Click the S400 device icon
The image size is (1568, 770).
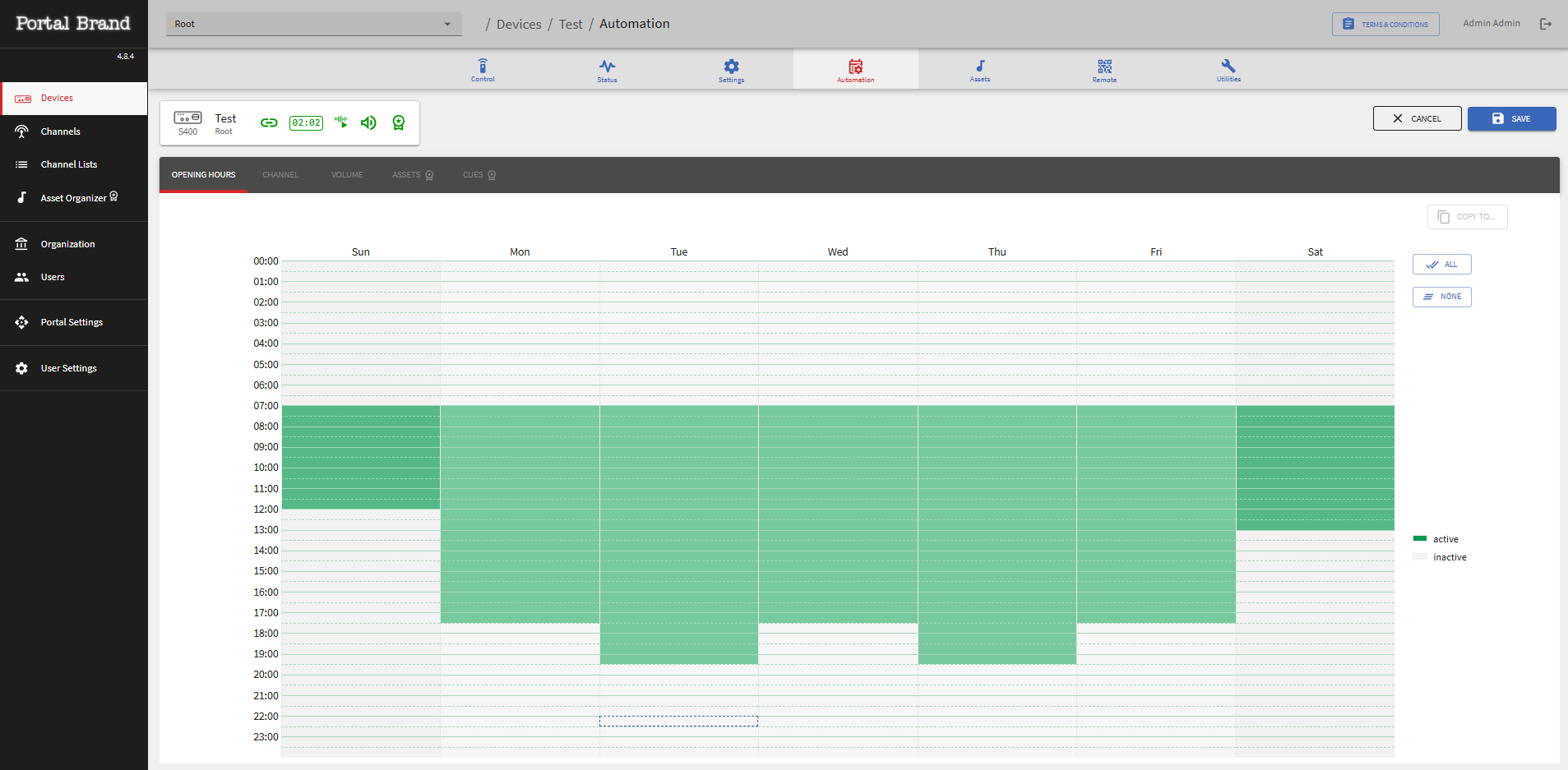(x=187, y=118)
